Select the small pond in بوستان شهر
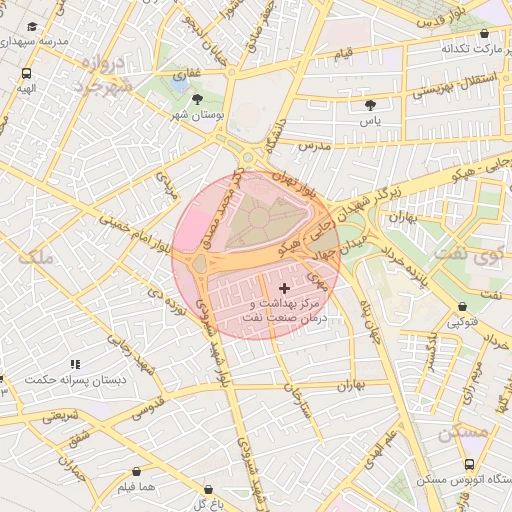The width and height of the screenshot is (512, 512). click(180, 85)
